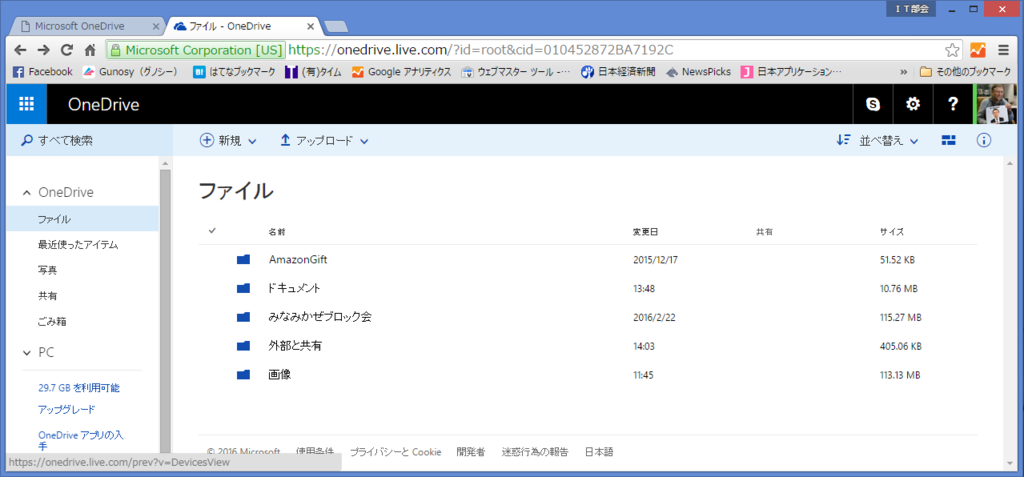Collapse the OneDrive section in sidebar
The image size is (1024, 477).
point(27,193)
